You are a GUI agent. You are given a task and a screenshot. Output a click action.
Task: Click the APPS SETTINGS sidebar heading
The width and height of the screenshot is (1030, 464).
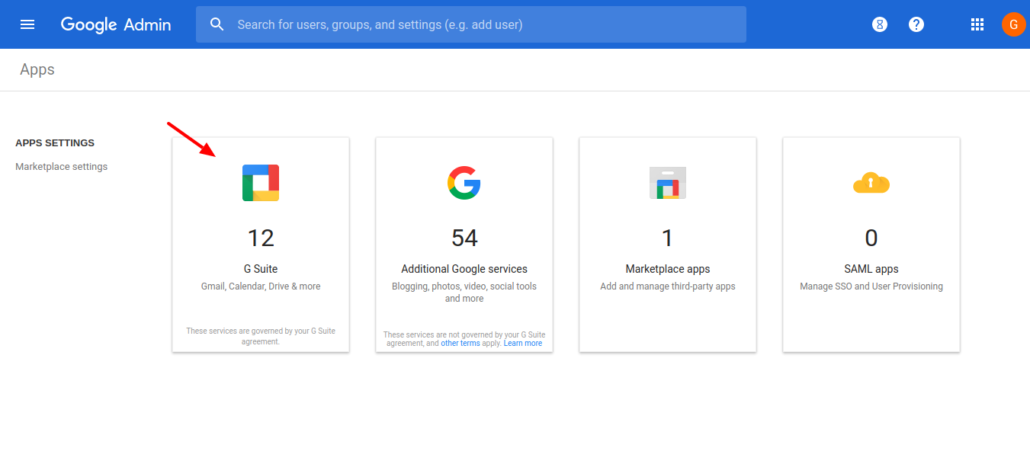pos(55,143)
